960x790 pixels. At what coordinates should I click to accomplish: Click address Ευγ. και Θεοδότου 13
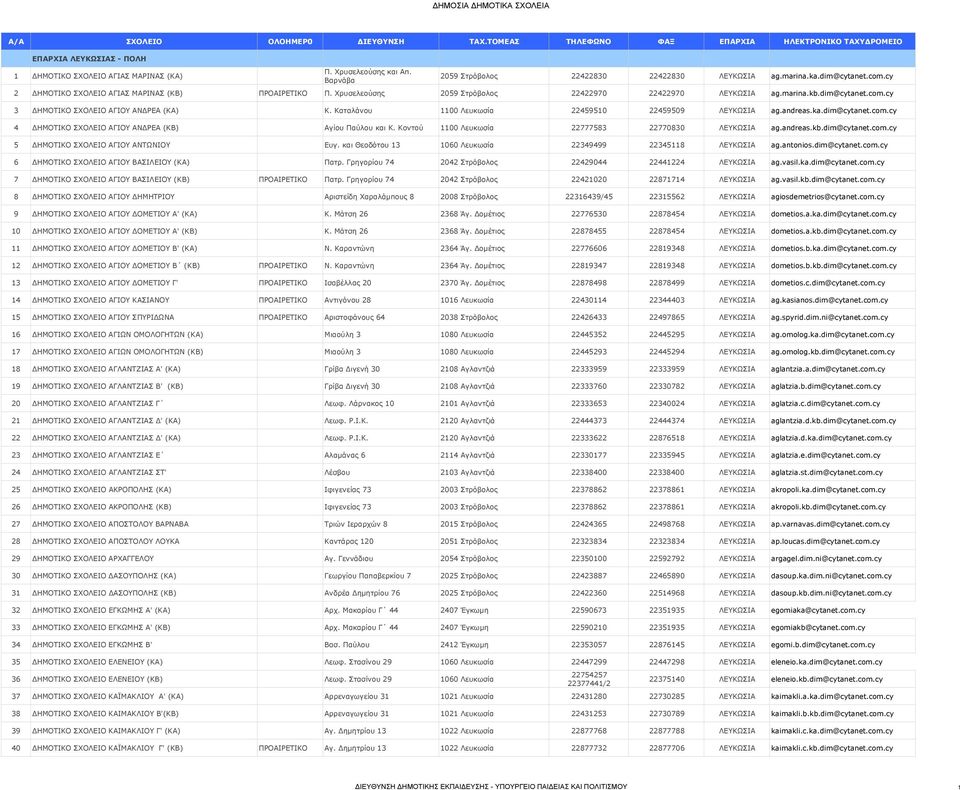click(x=362, y=145)
